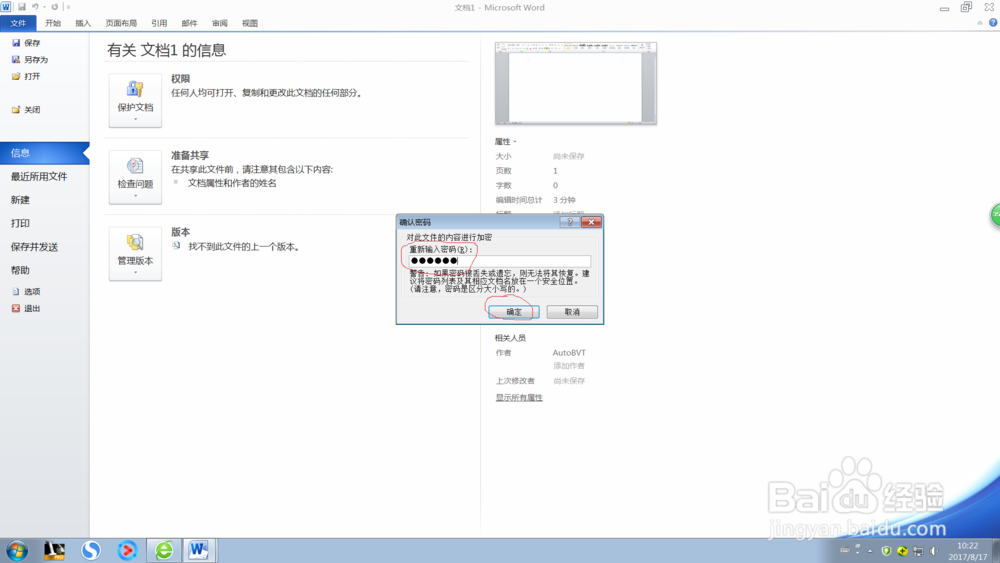
Task: Choose 另存为 in the sidebar
Action: pos(30,59)
